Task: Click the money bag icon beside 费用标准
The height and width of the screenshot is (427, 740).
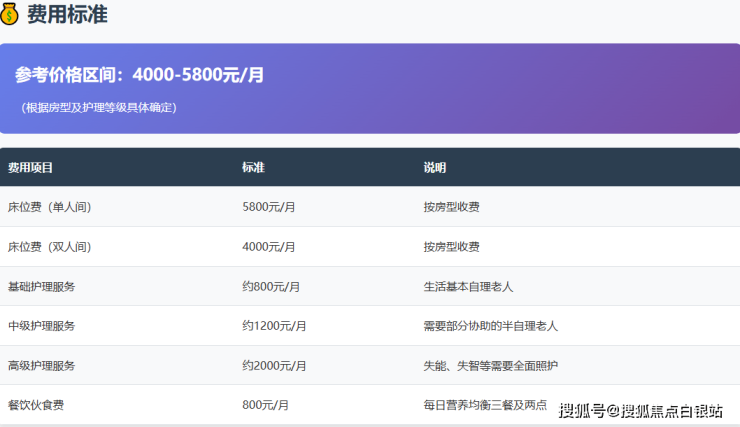Action: tap(10, 15)
